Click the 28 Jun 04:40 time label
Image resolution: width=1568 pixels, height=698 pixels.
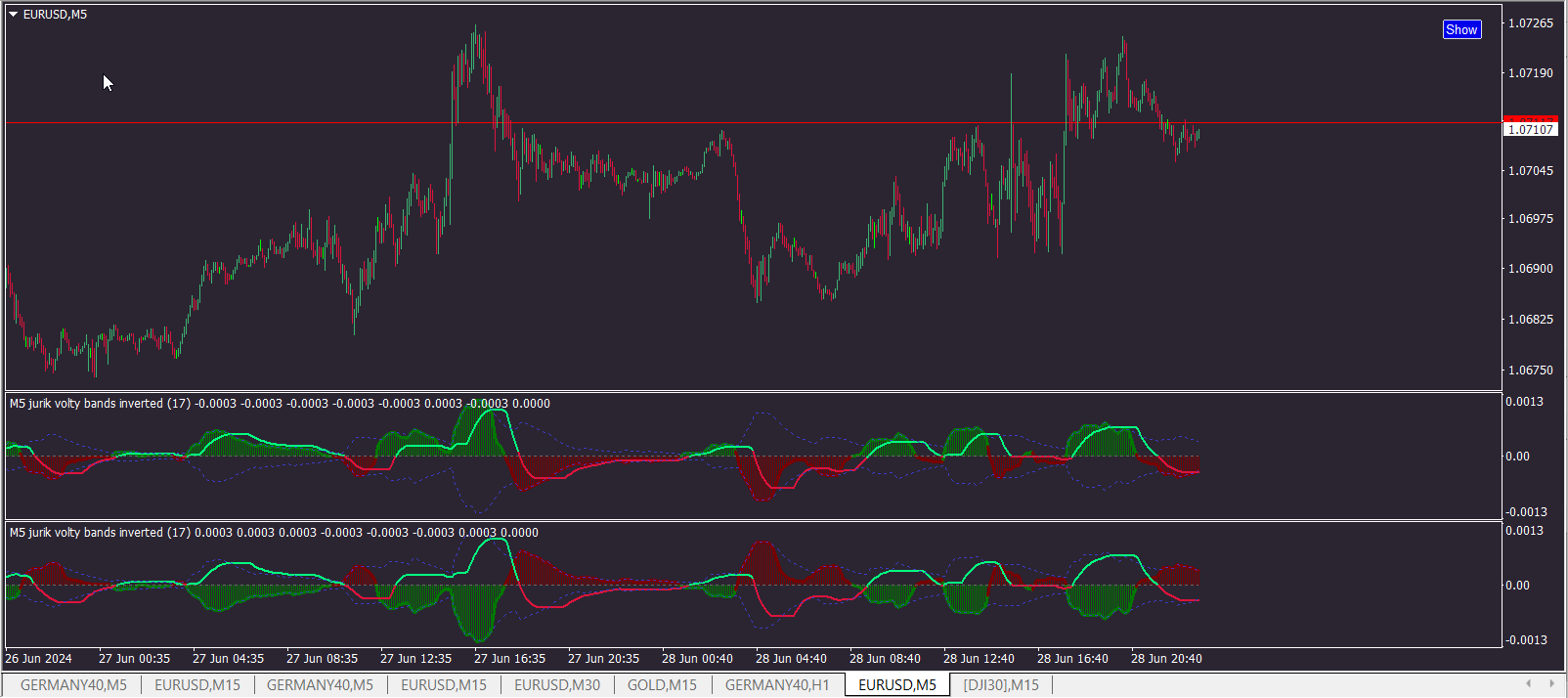point(791,658)
